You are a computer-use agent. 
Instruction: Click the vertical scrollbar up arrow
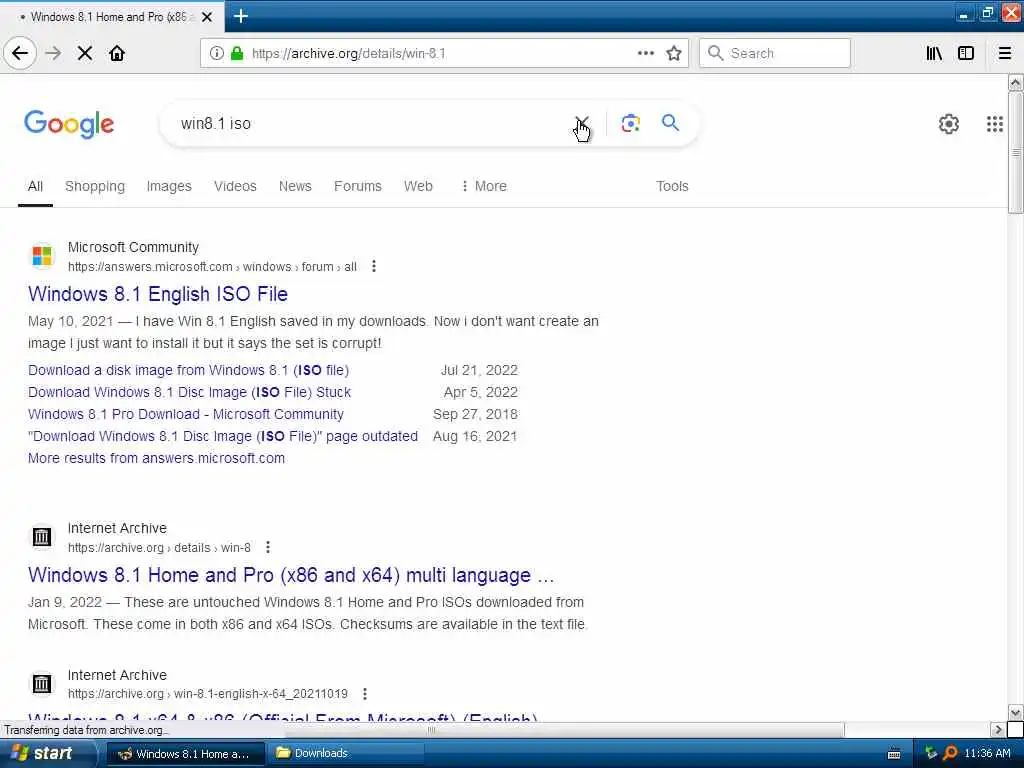tap(1015, 83)
